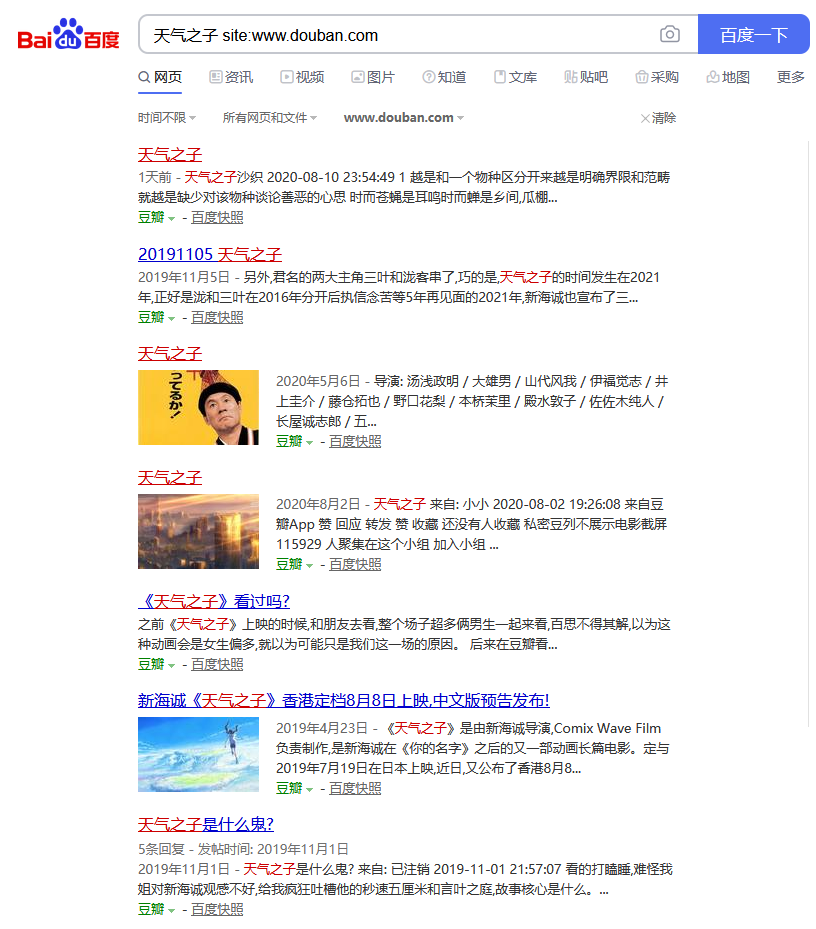Image resolution: width=816 pixels, height=929 pixels.
Task: Open the 知道 tab
Action: click(444, 78)
